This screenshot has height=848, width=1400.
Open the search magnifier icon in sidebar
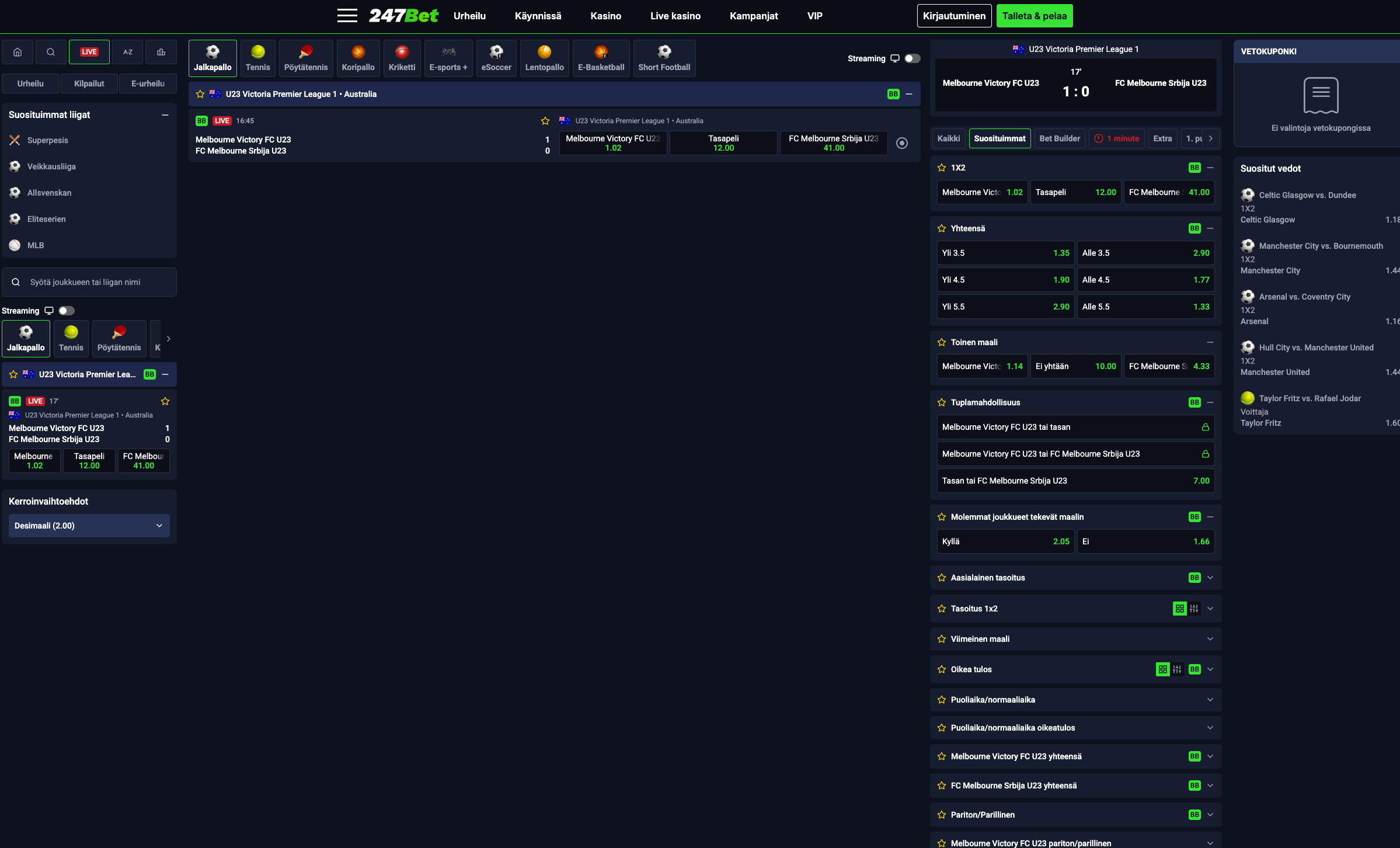pyautogui.click(x=51, y=52)
